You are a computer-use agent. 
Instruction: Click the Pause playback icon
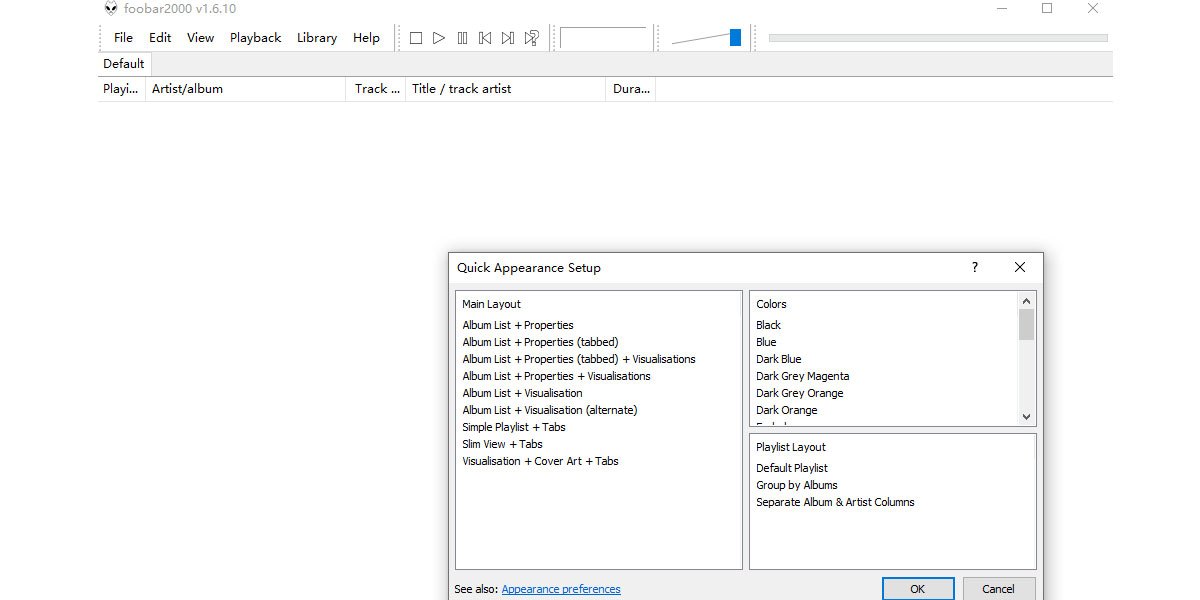[x=462, y=38]
